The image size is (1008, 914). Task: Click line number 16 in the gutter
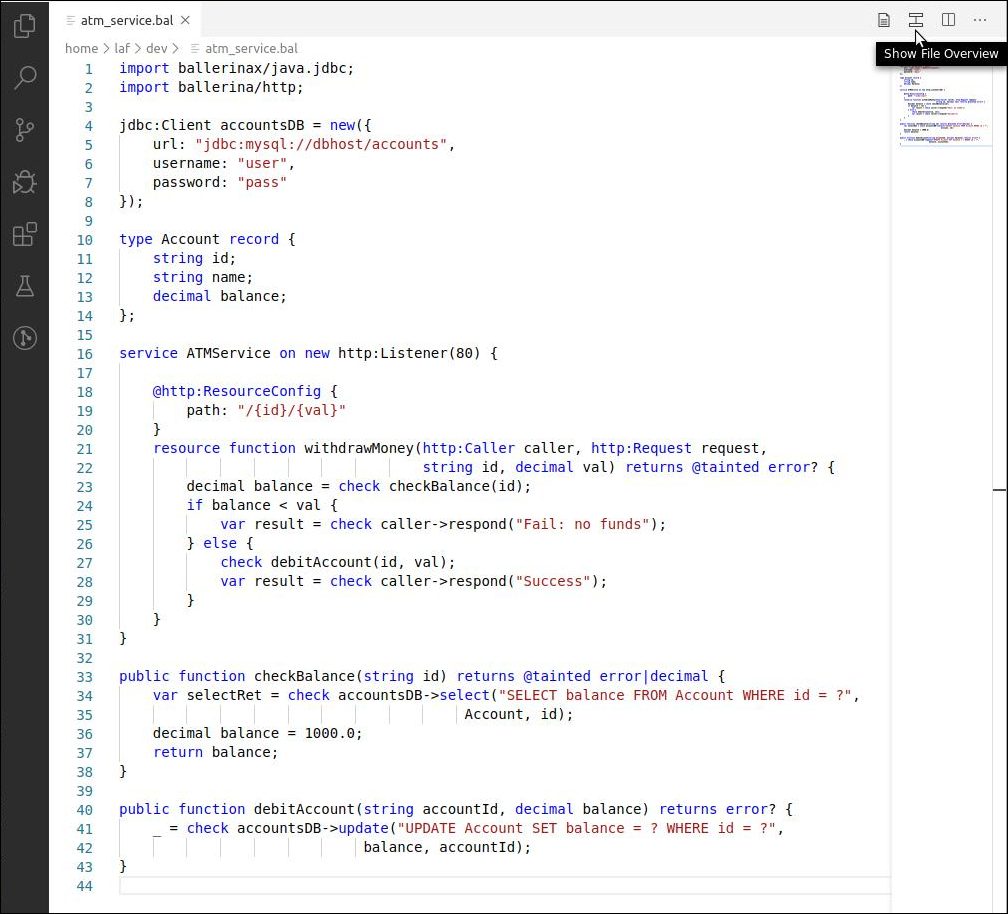tap(84, 353)
